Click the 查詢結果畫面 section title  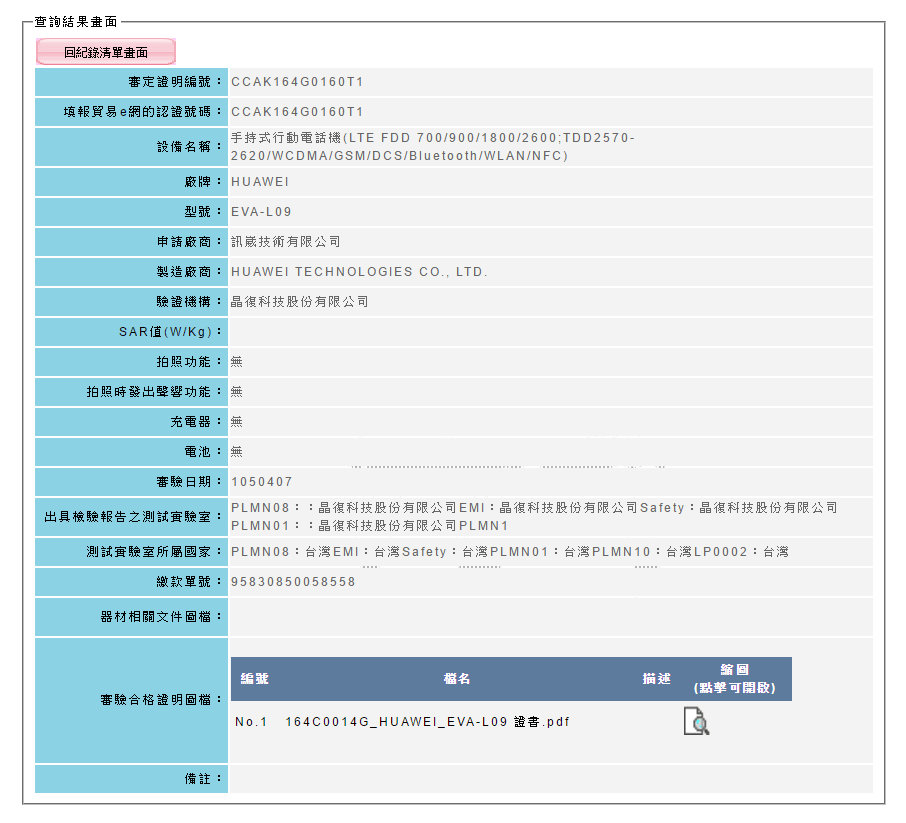point(76,22)
